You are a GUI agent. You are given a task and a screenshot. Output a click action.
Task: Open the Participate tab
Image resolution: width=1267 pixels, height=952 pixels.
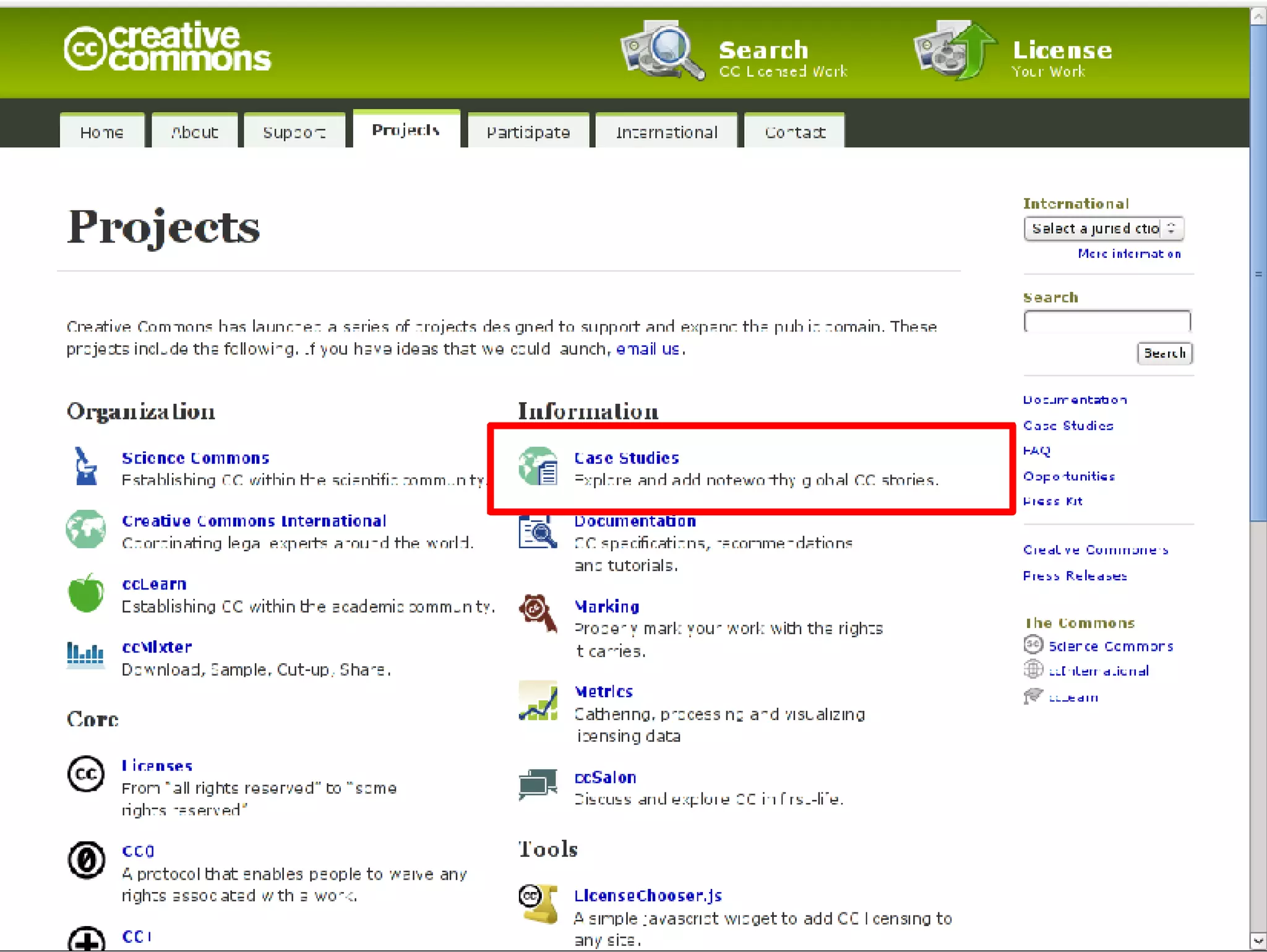[x=528, y=132]
